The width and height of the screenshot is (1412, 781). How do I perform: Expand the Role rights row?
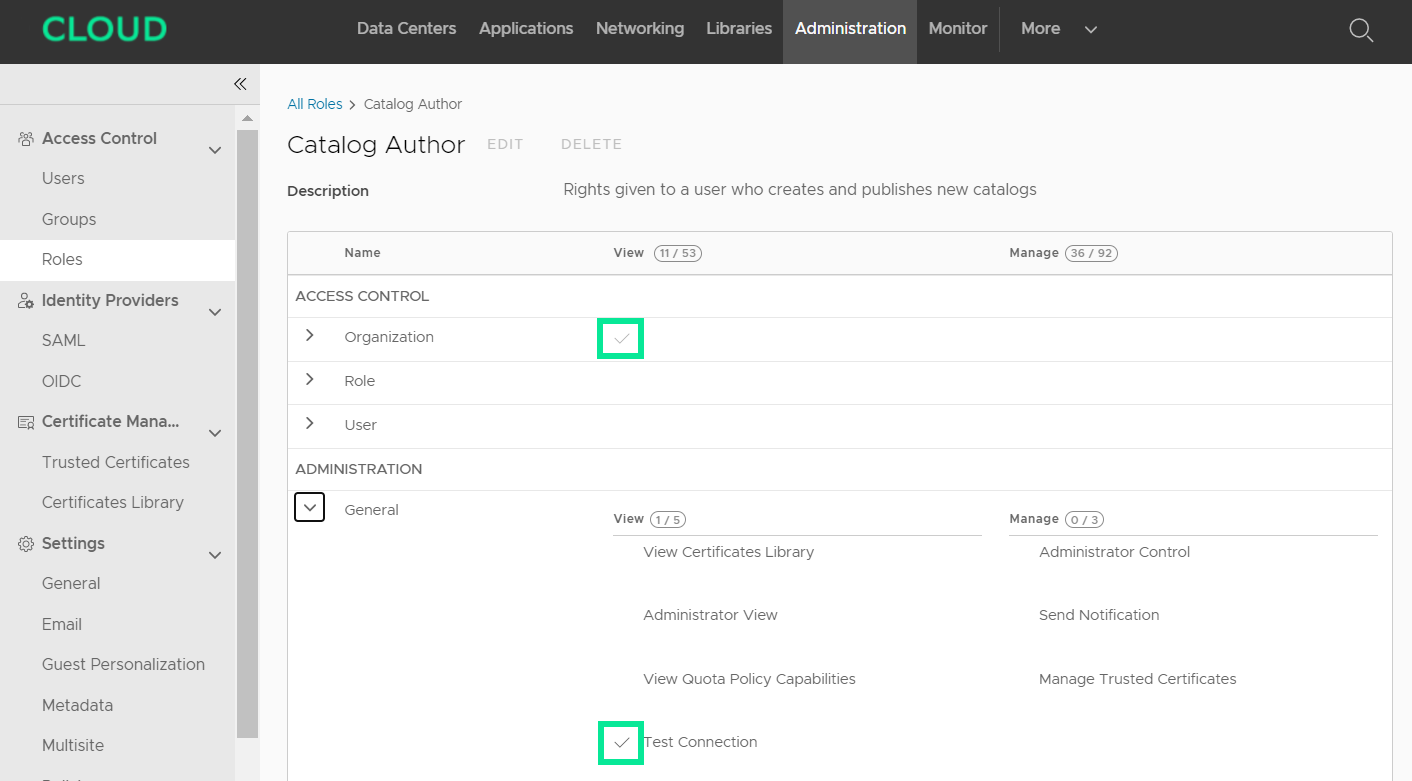(310, 380)
